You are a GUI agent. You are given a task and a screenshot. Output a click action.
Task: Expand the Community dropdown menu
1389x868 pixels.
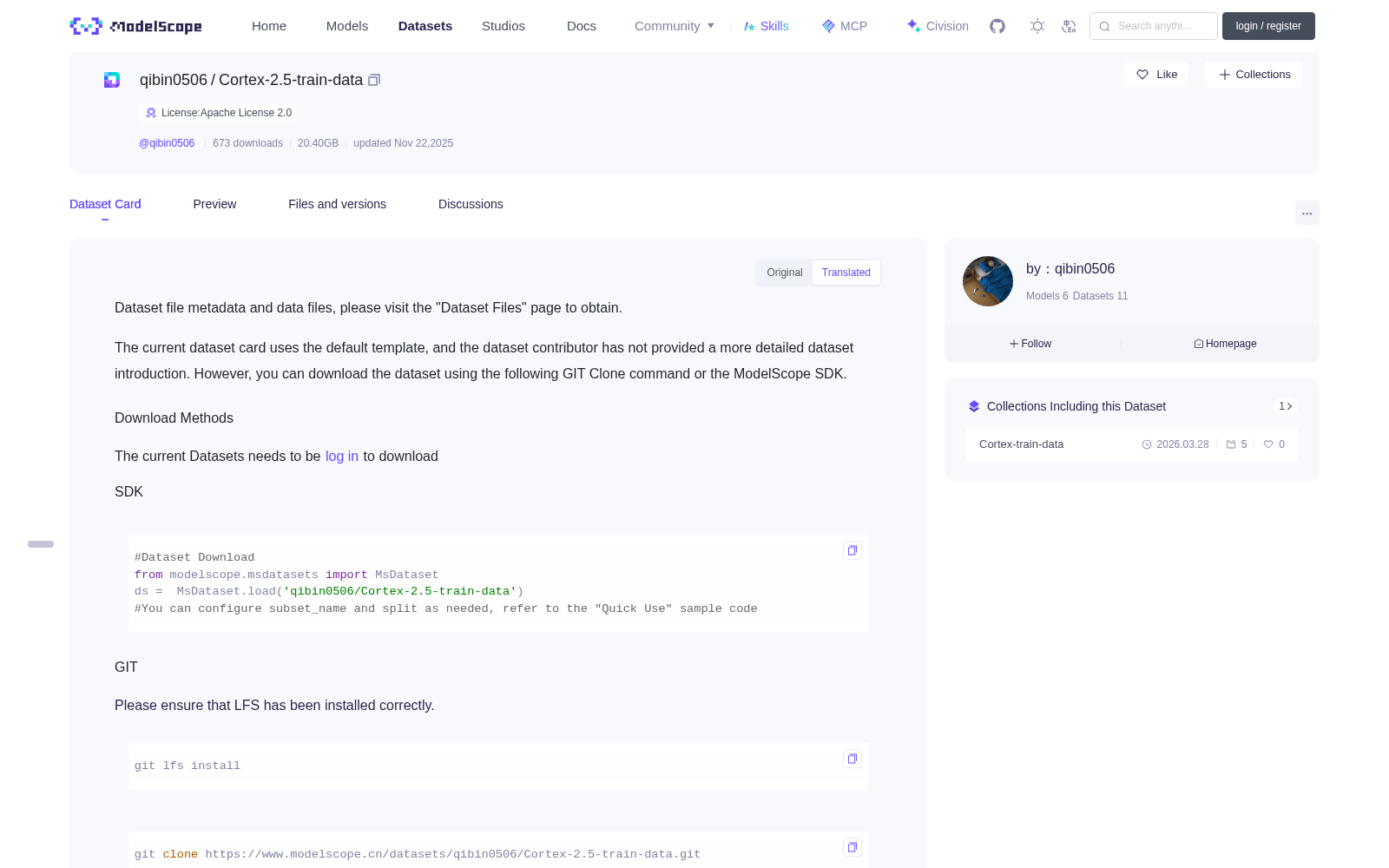675,26
